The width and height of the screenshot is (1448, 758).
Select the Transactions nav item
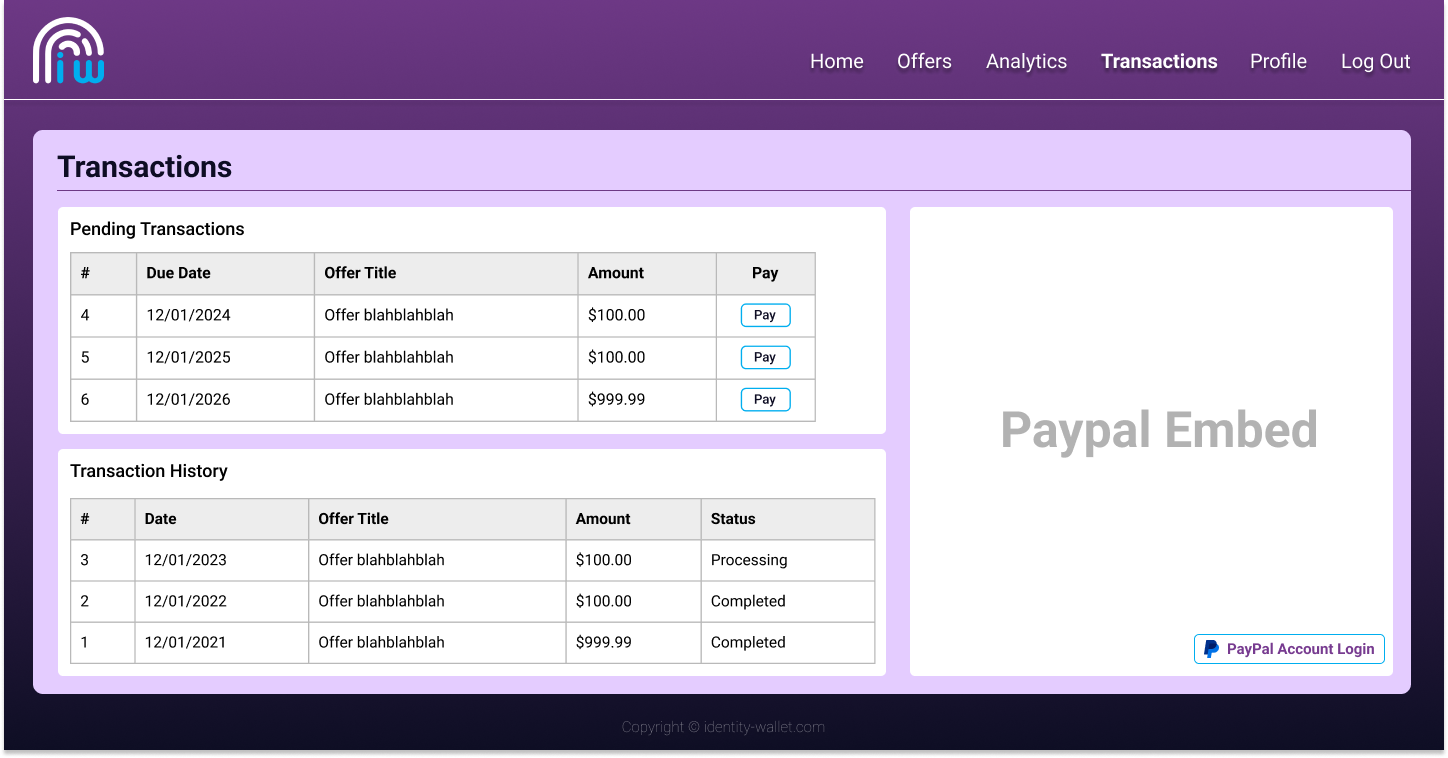pyautogui.click(x=1159, y=61)
